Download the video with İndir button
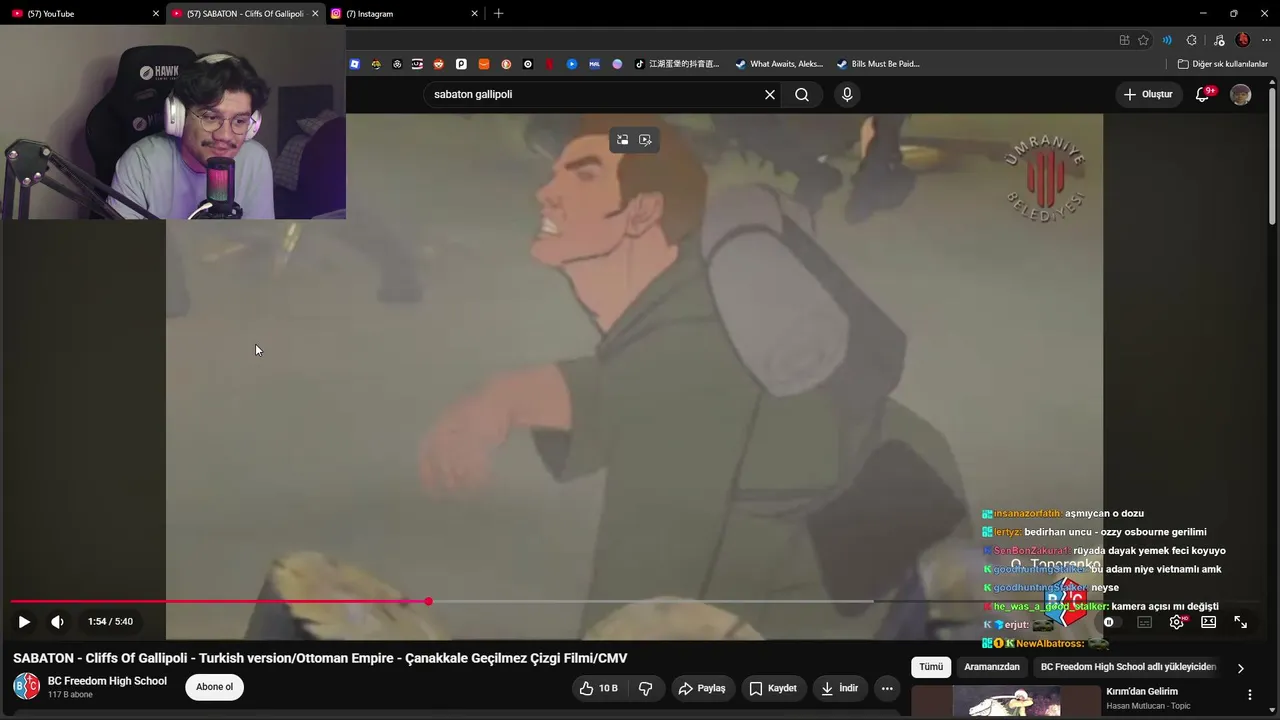 click(840, 688)
